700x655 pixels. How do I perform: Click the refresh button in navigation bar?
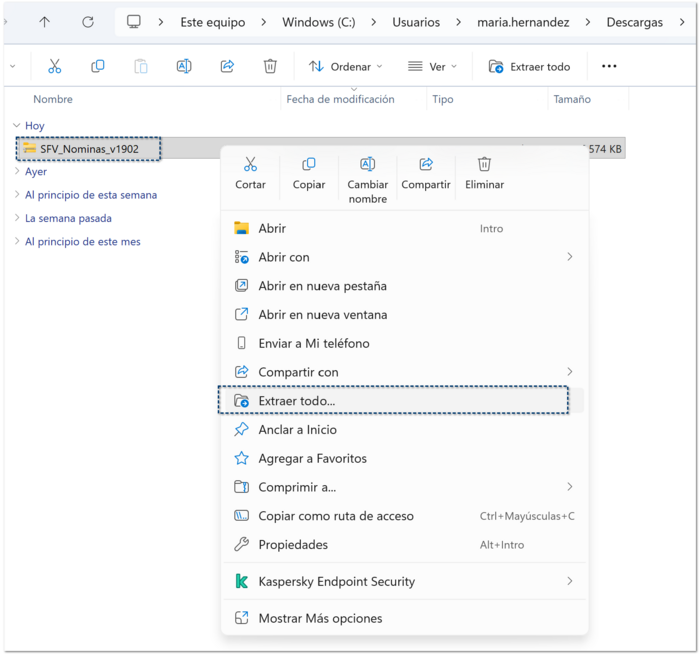coord(88,22)
